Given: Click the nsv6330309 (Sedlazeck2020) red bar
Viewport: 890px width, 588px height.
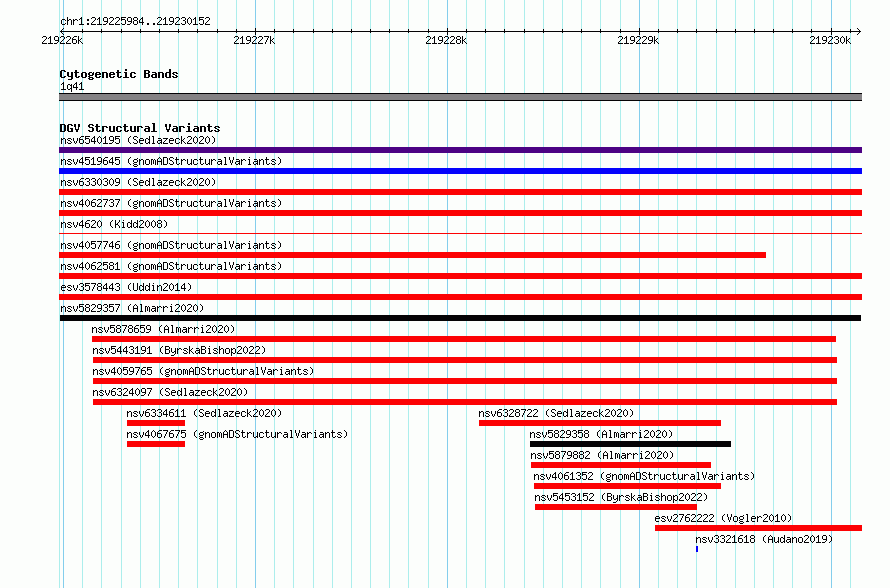Looking at the screenshot, I should (460, 192).
